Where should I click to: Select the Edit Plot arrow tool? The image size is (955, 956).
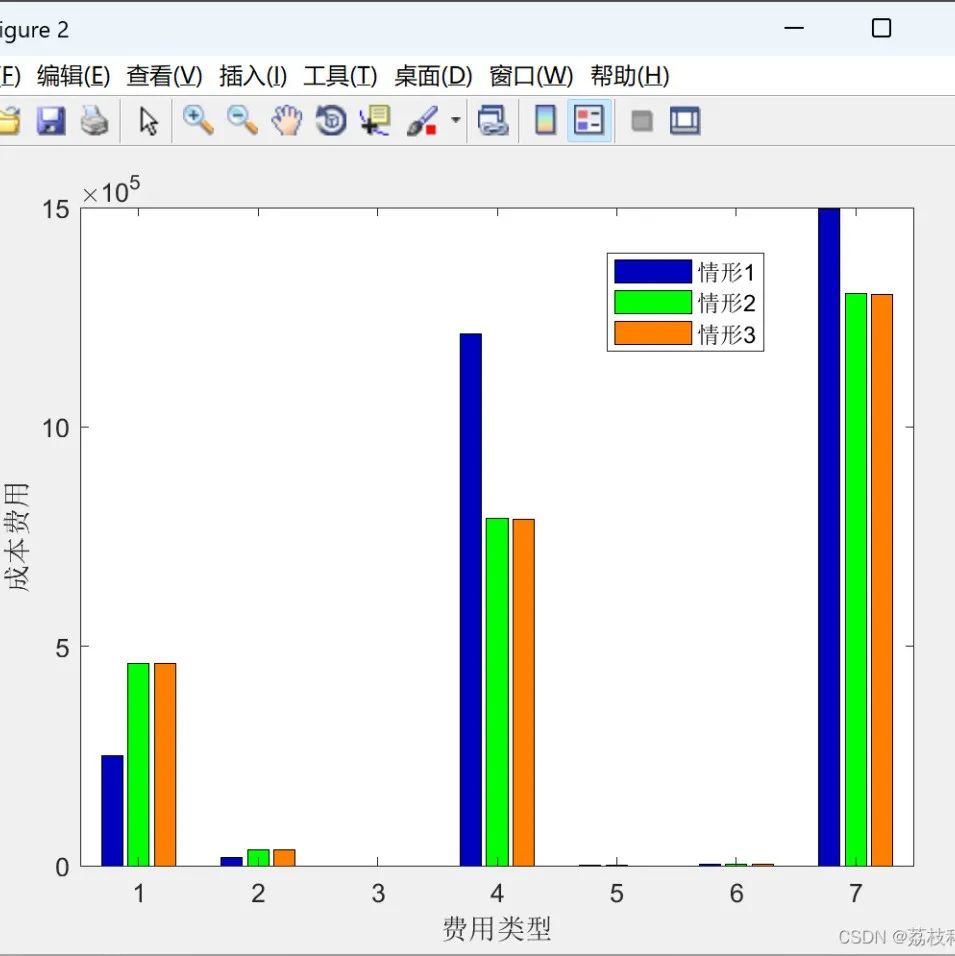click(148, 121)
